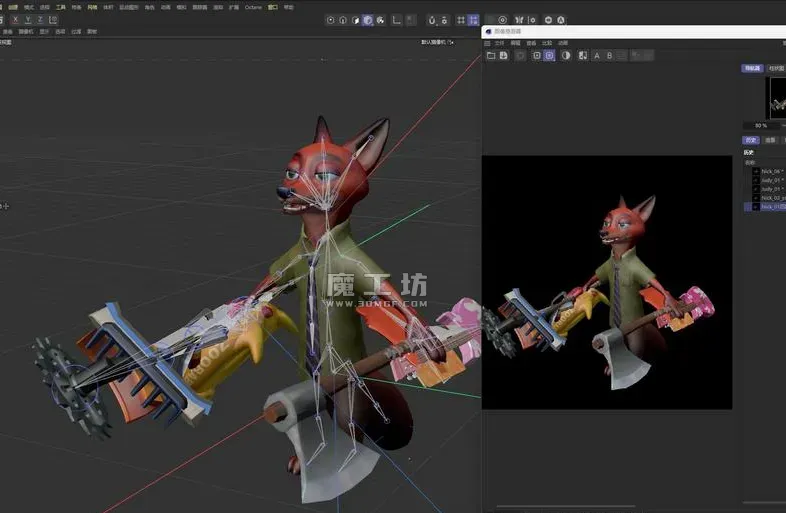Image resolution: width=786 pixels, height=513 pixels.
Task: Open the 窗口 (Window) menu
Action: [272, 7]
